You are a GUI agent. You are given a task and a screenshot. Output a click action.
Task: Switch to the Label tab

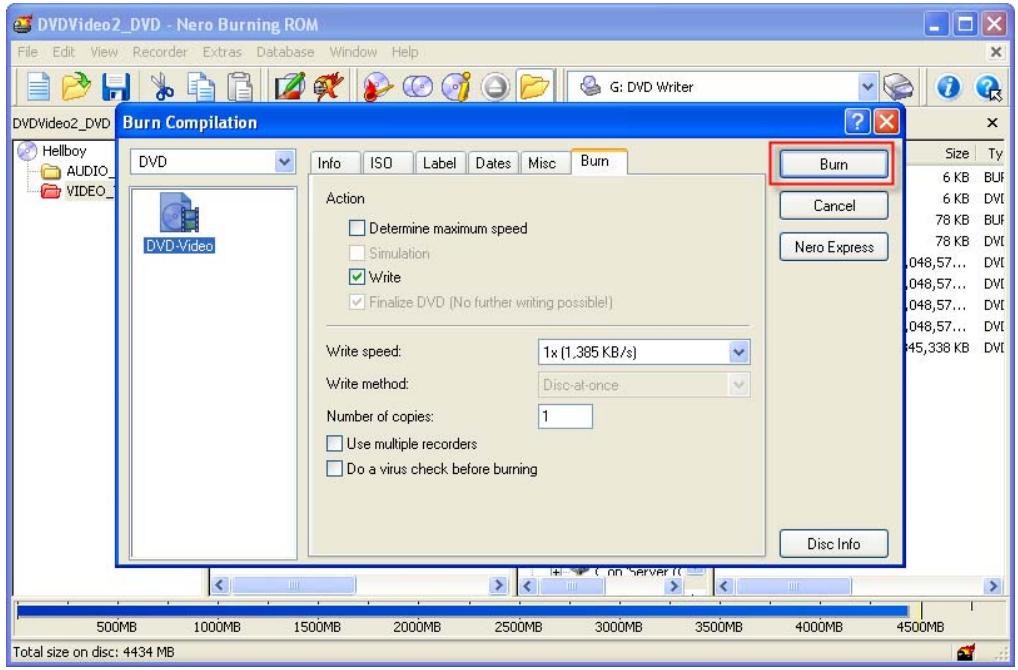click(440, 163)
